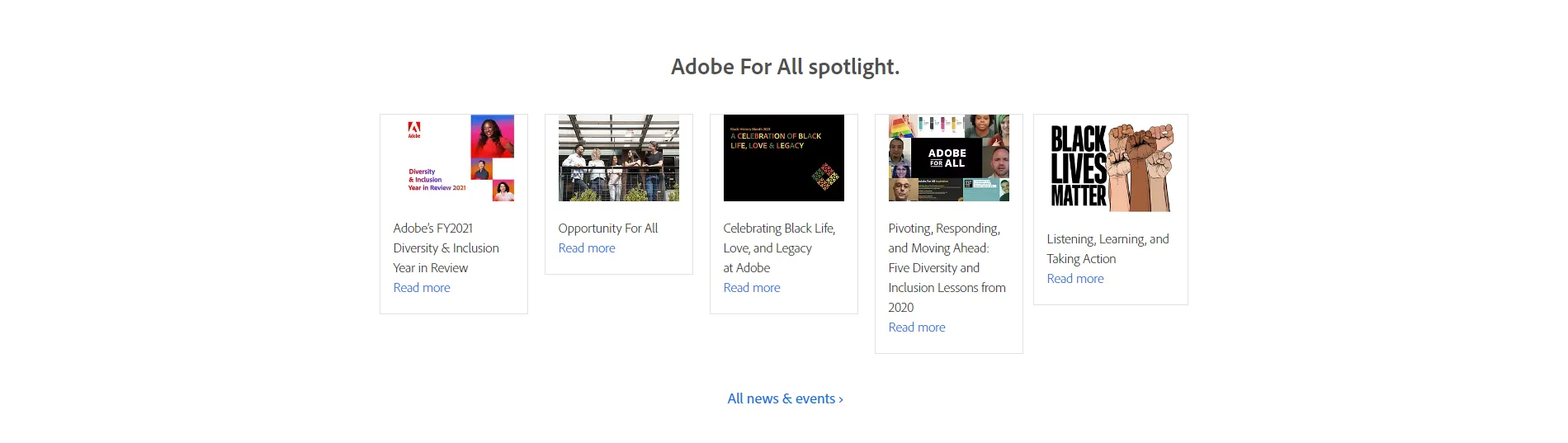Viewport: 1568px width, 443px height.
Task: Click "Celebrating Black Life, Love, and Legacy" title
Action: pyautogui.click(x=780, y=248)
